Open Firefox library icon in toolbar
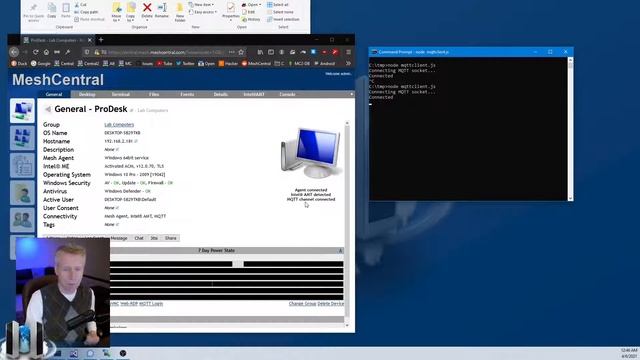The image size is (640, 360). pos(260,52)
